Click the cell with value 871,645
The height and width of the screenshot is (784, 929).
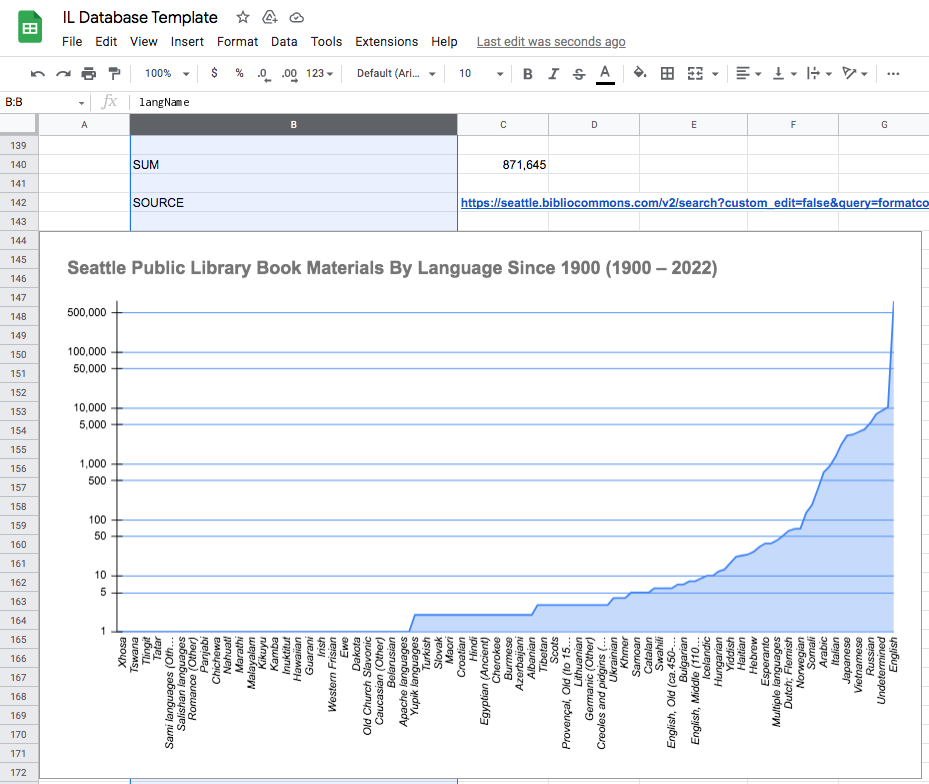(503, 165)
